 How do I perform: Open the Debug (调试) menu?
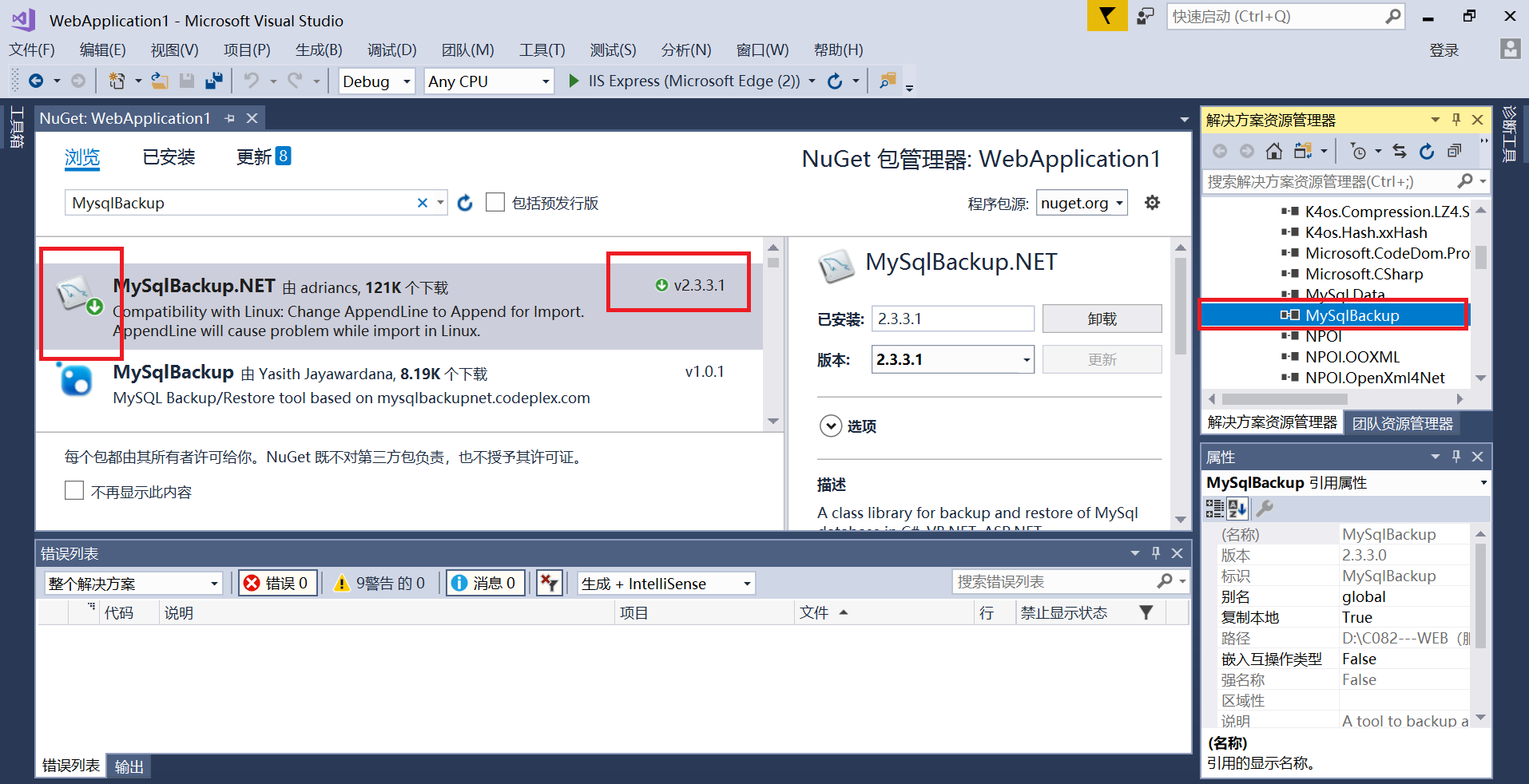391,50
